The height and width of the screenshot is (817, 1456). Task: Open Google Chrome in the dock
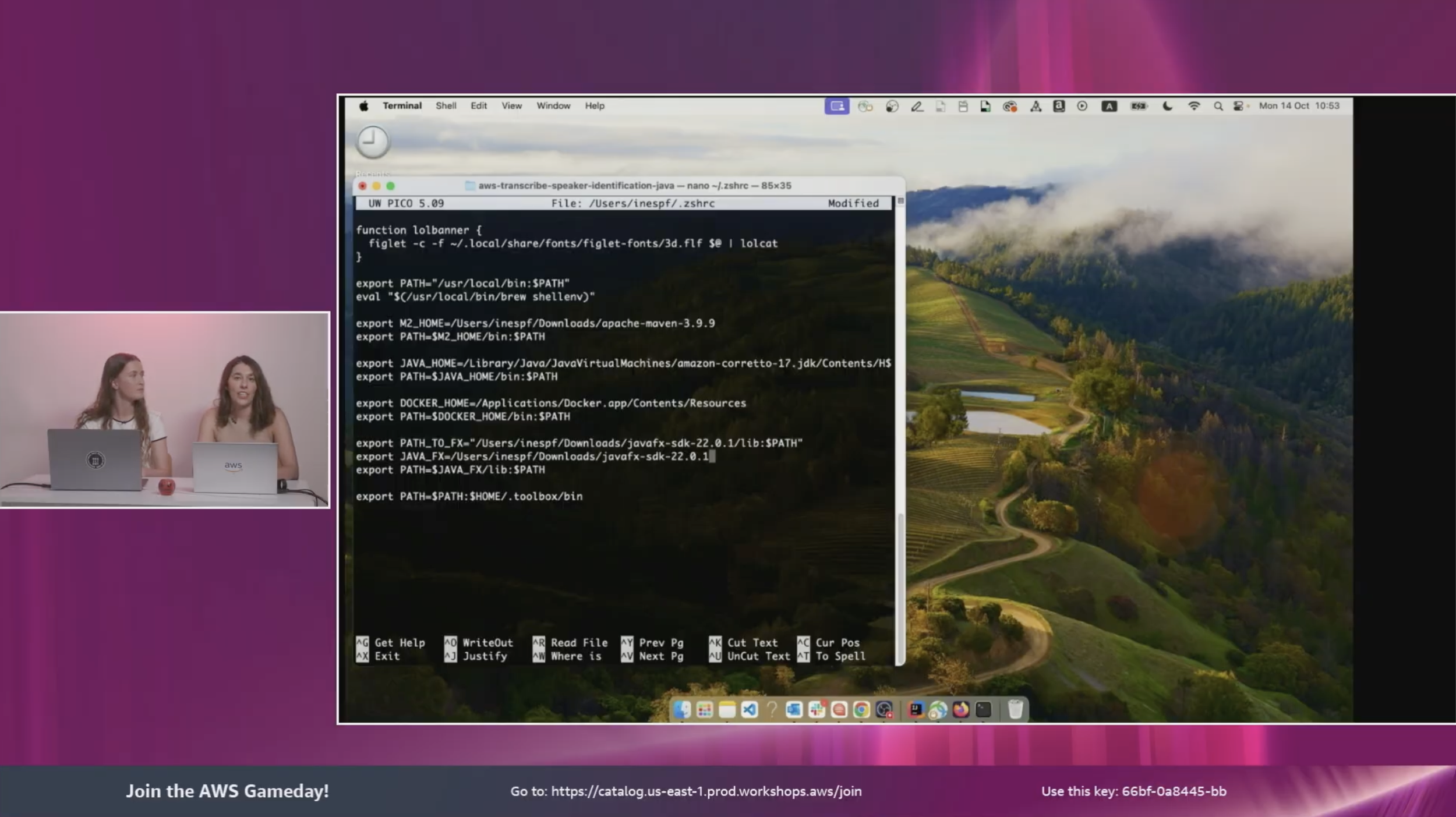[861, 709]
